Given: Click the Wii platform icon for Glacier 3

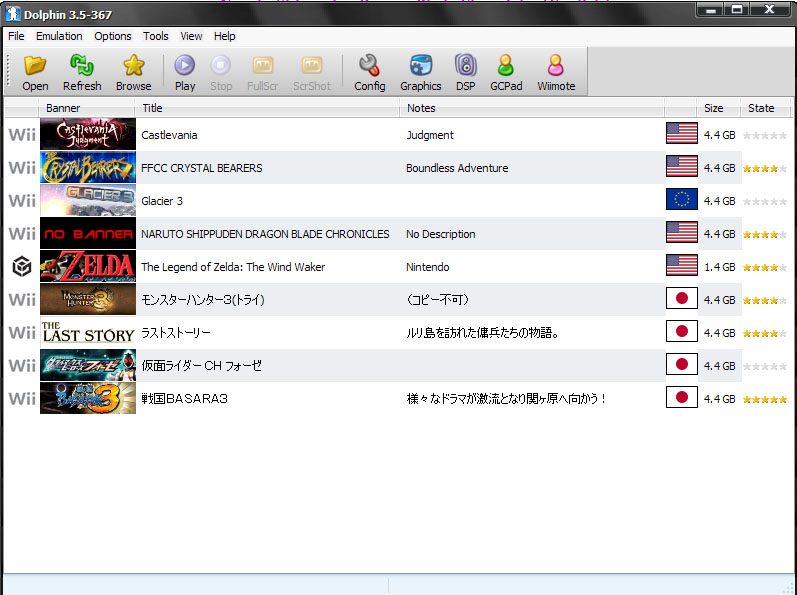Looking at the screenshot, I should click(22, 201).
